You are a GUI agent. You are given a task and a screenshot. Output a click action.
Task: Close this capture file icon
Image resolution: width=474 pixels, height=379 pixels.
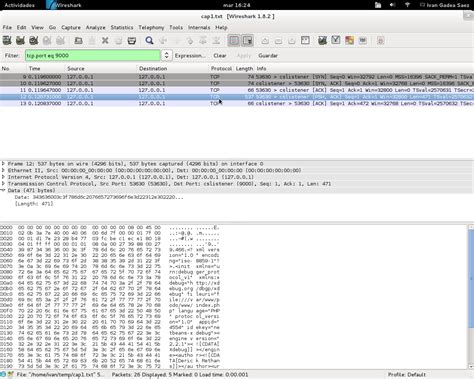[105, 41]
